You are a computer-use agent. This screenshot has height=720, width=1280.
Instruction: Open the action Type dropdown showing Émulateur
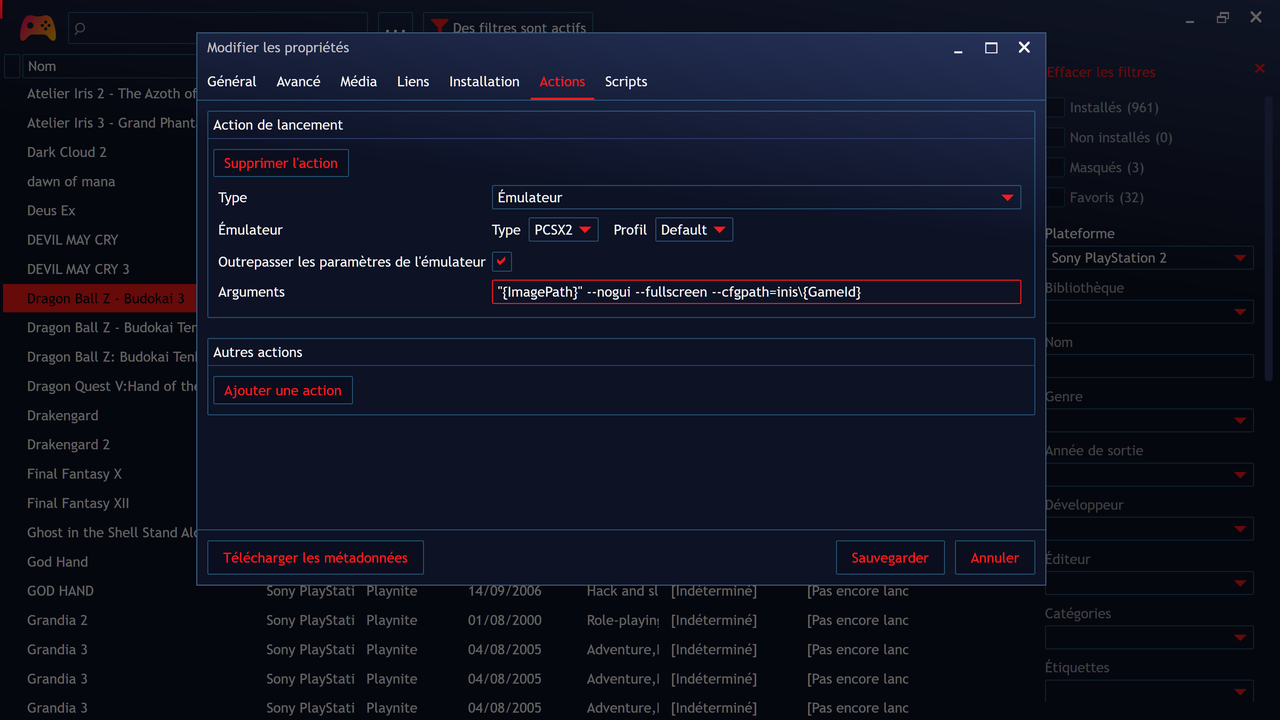tap(756, 197)
